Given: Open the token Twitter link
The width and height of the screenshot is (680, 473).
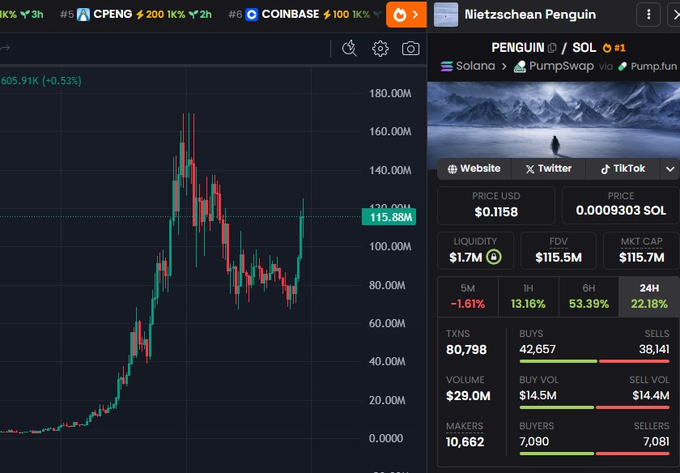Looking at the screenshot, I should (549, 169).
